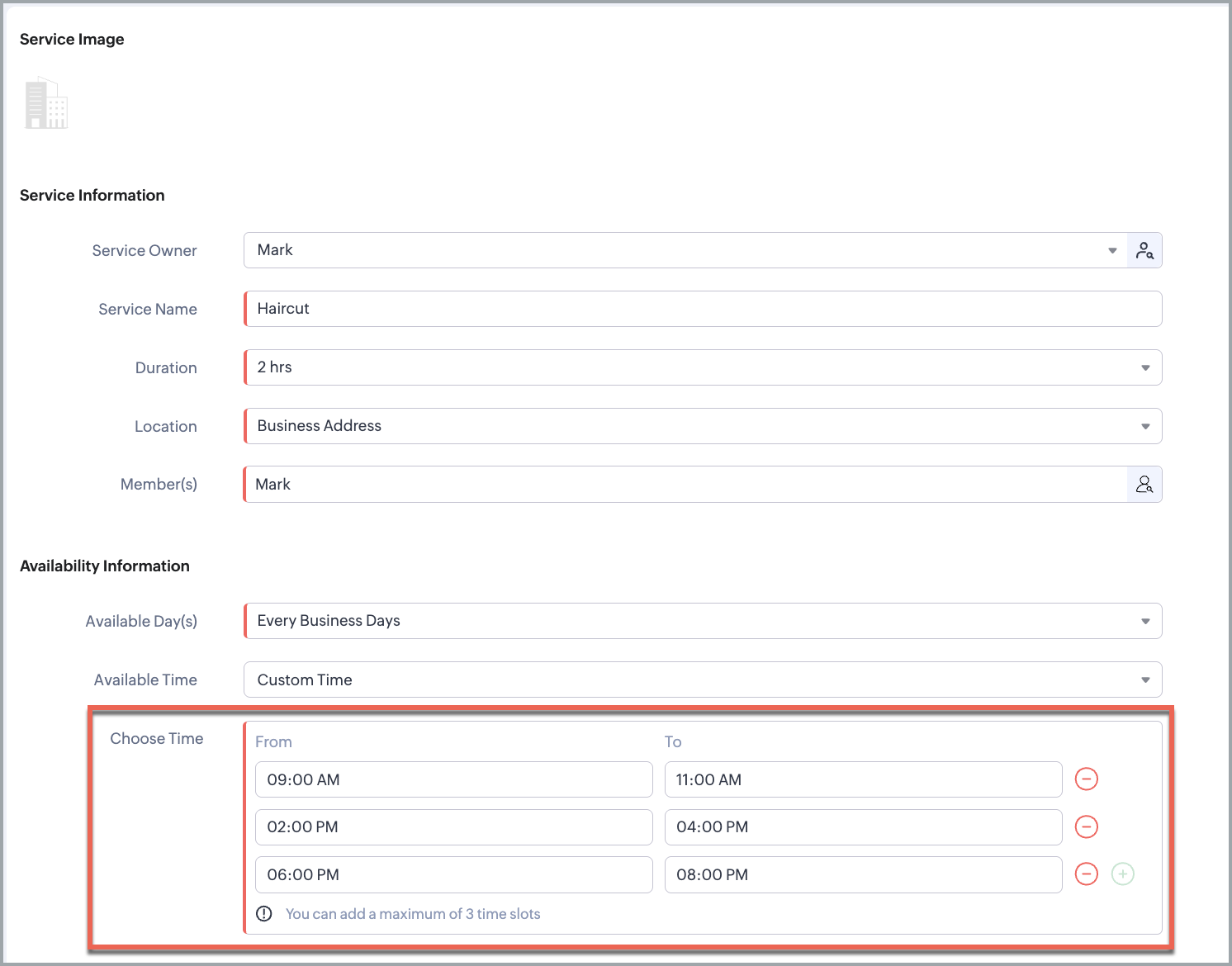Select the 11:00 AM To time field
1232x966 pixels.
click(864, 779)
